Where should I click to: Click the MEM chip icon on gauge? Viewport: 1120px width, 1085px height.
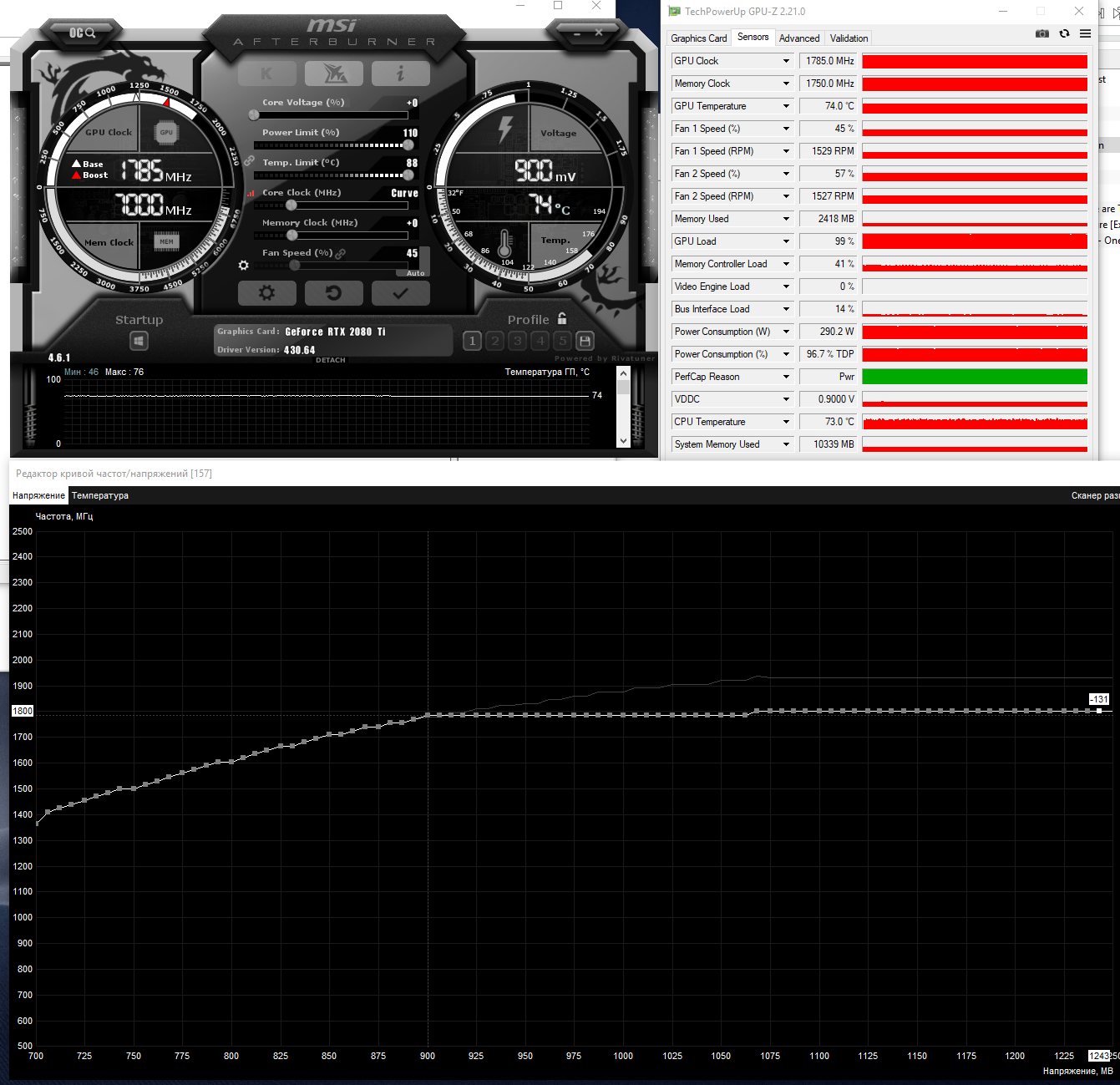(x=166, y=241)
